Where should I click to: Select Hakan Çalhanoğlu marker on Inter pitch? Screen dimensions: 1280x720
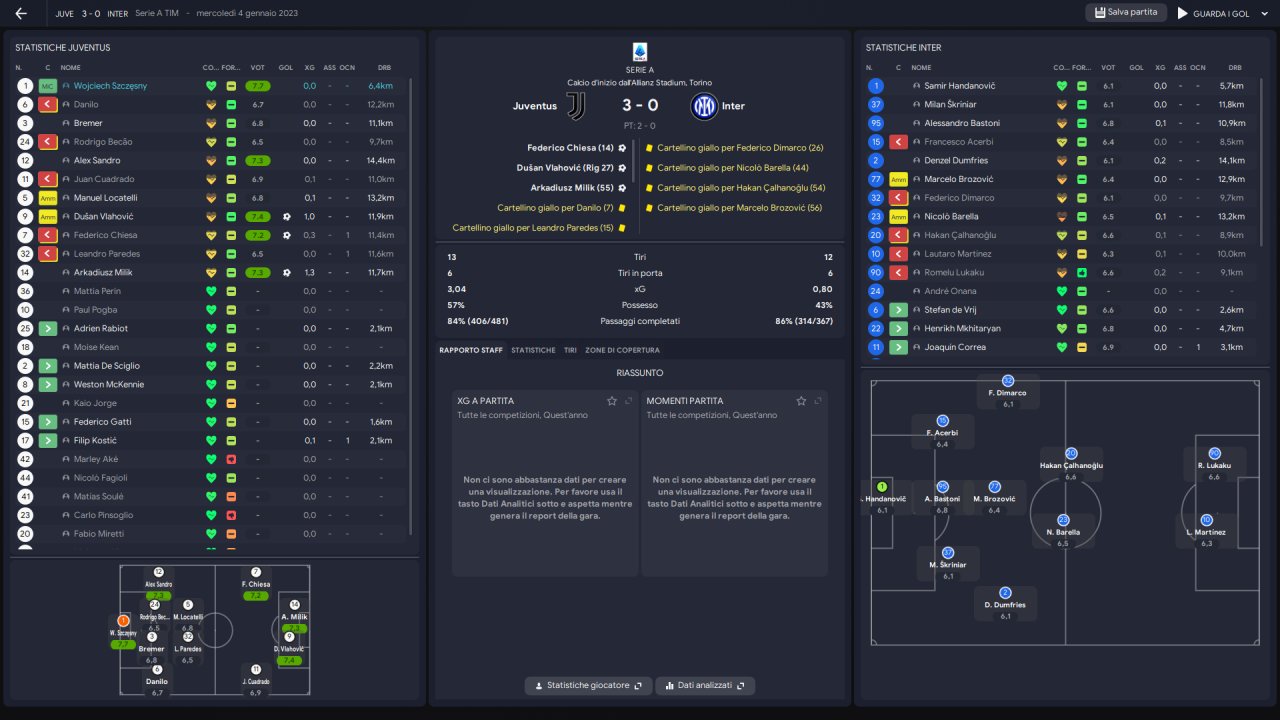(1071, 465)
